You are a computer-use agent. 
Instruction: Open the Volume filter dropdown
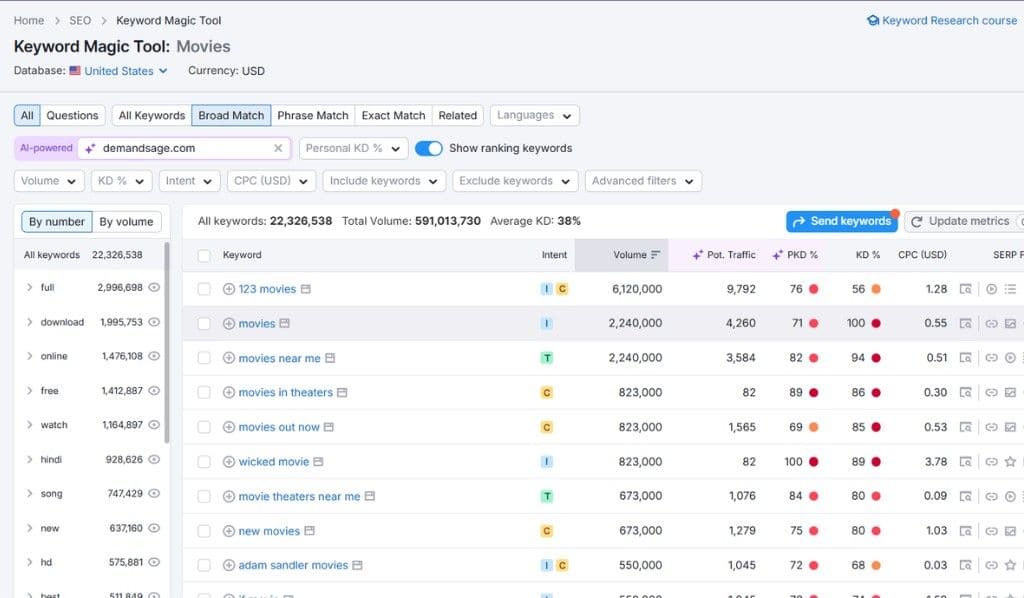(x=49, y=181)
